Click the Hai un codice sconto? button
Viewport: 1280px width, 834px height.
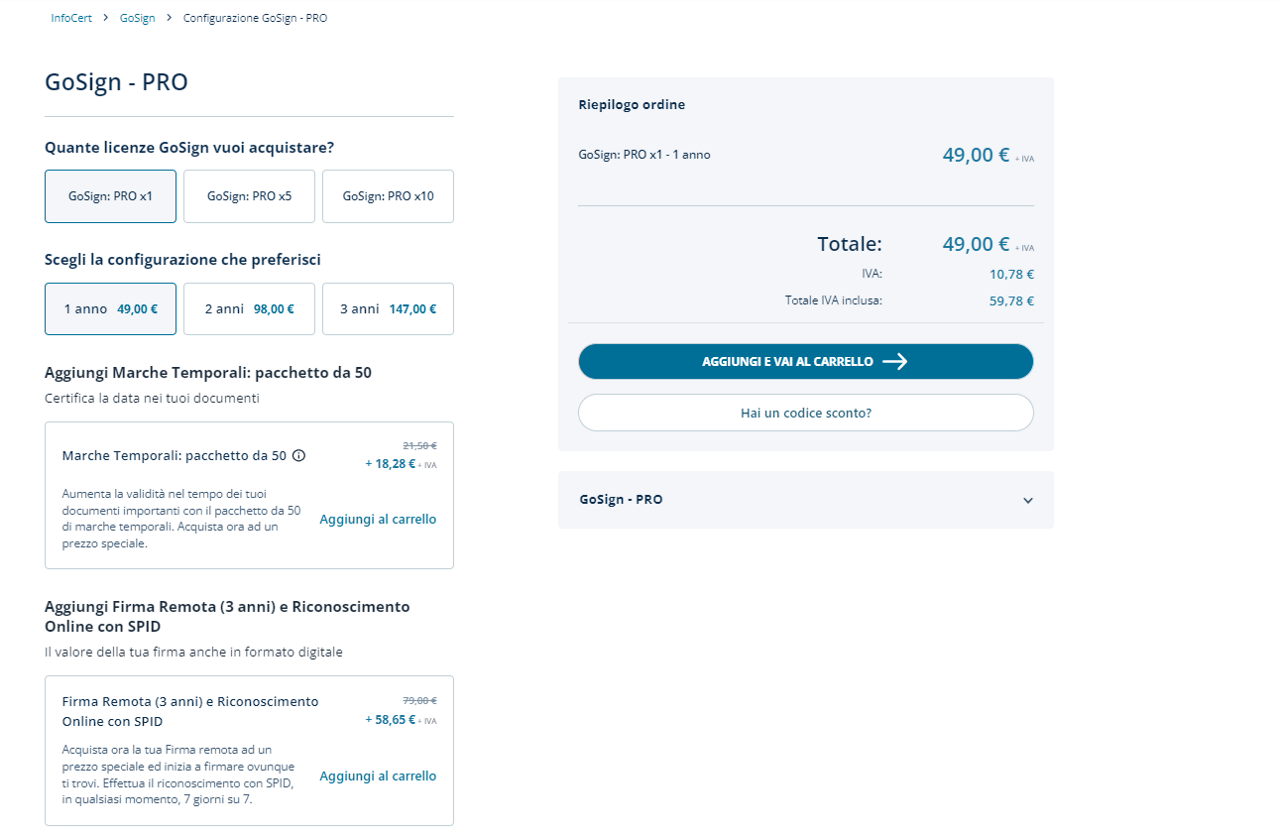click(x=805, y=413)
